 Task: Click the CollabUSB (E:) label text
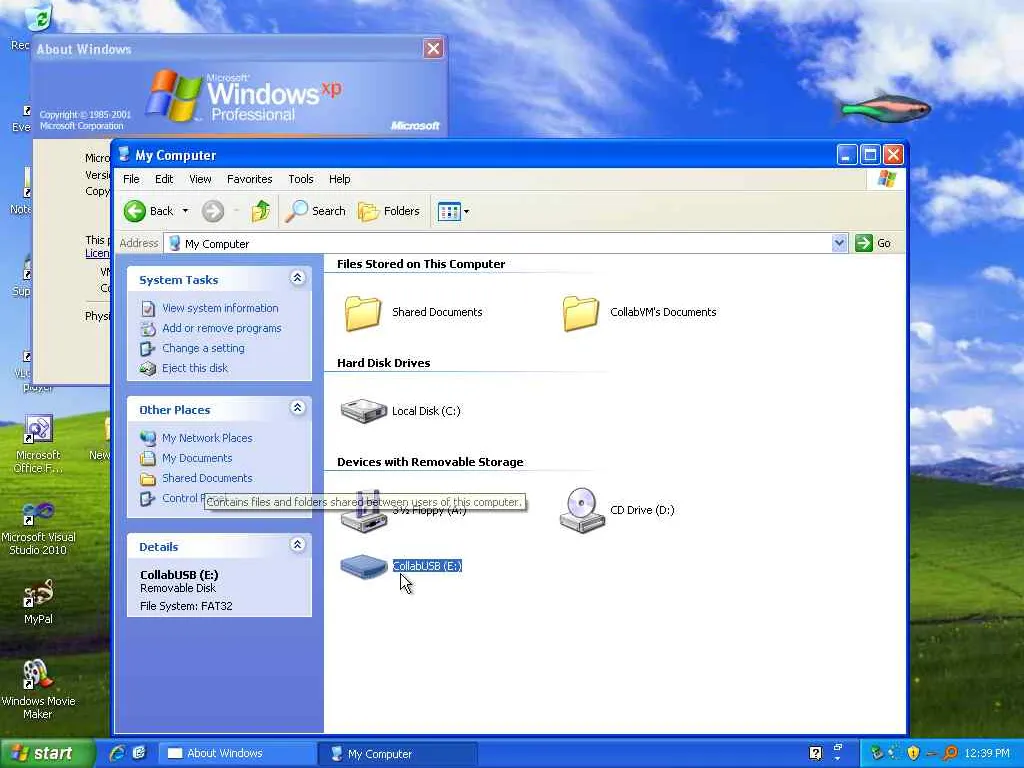tap(427, 566)
